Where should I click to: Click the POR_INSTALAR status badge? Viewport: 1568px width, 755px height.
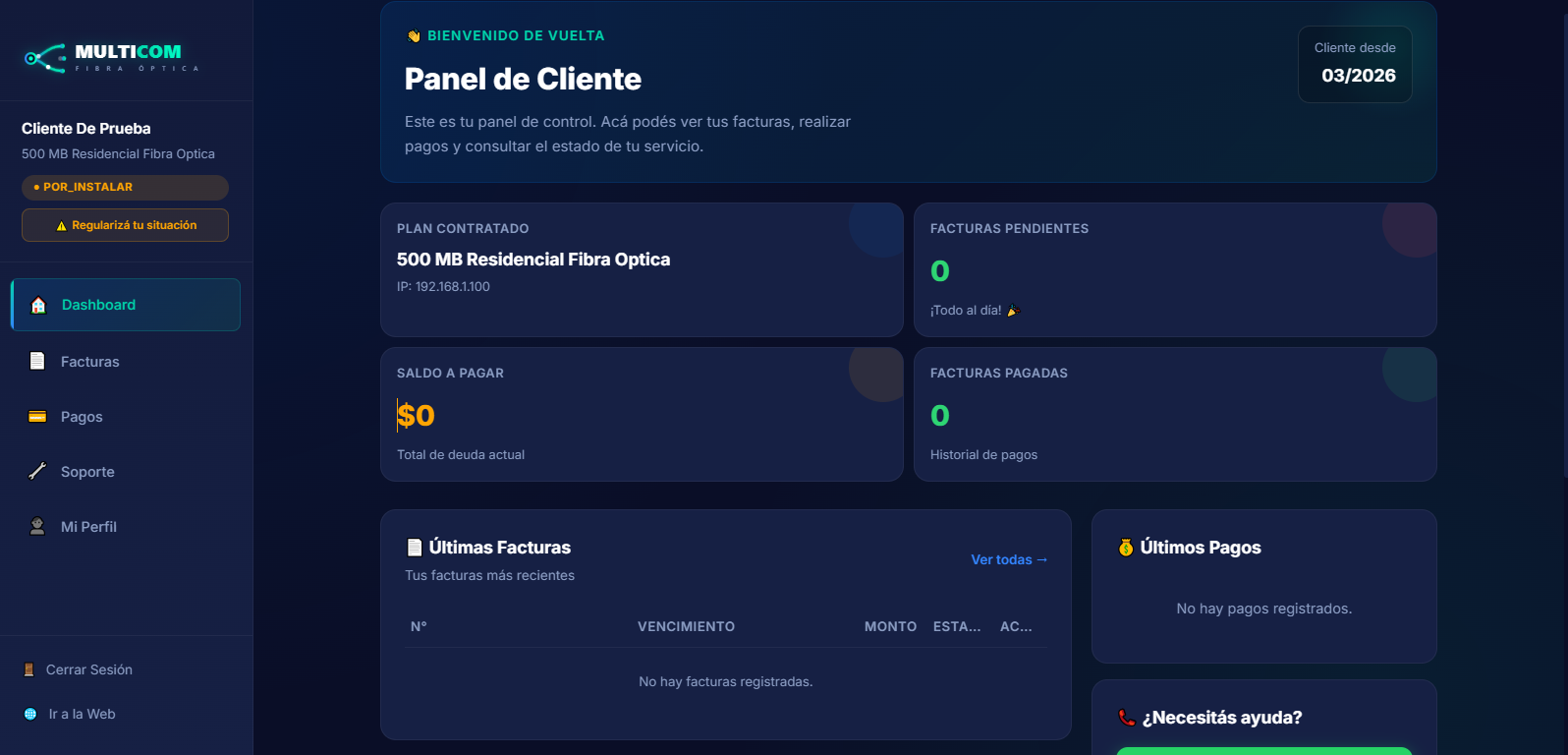click(125, 187)
